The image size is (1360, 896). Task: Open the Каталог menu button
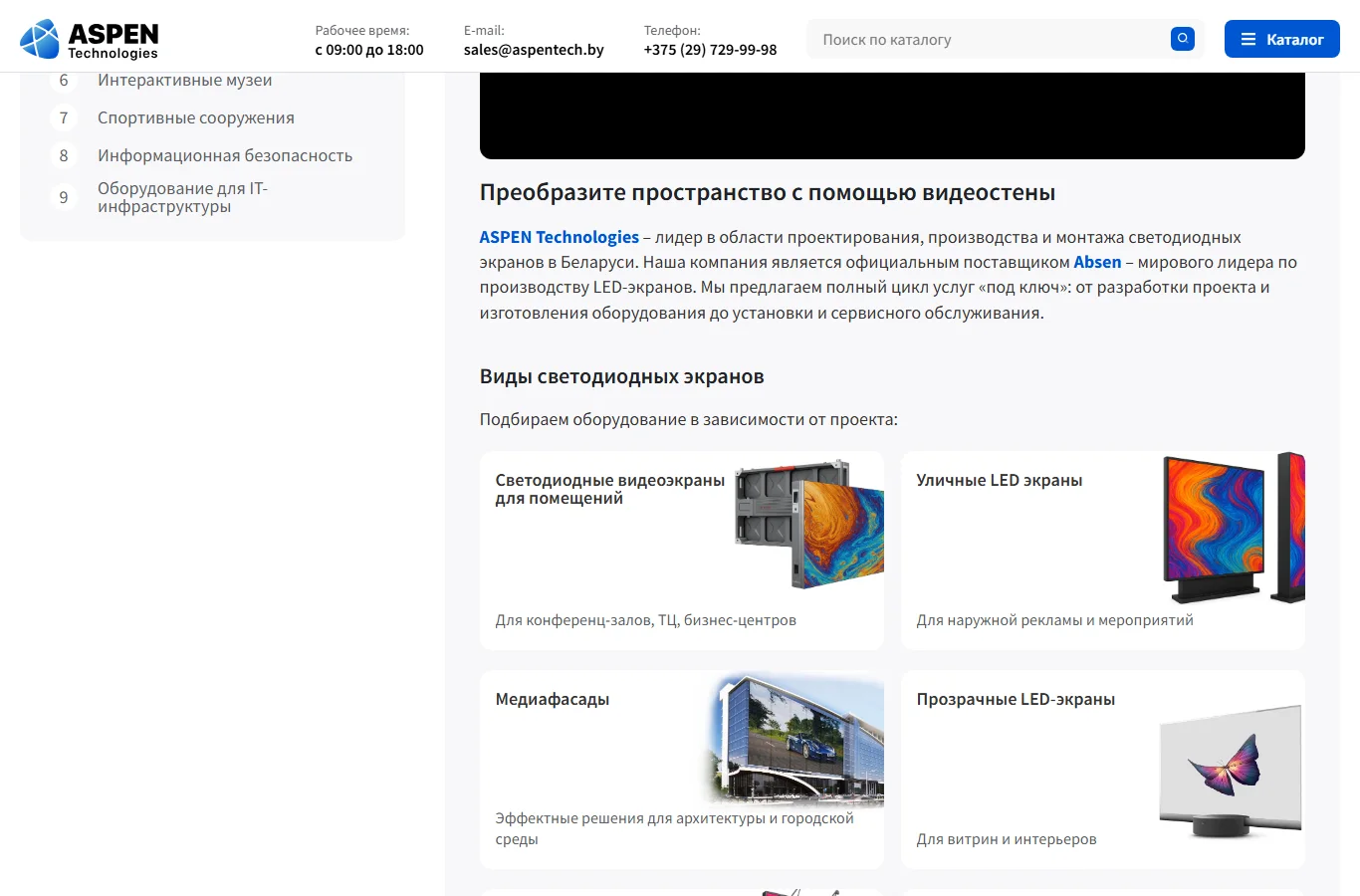[1282, 39]
